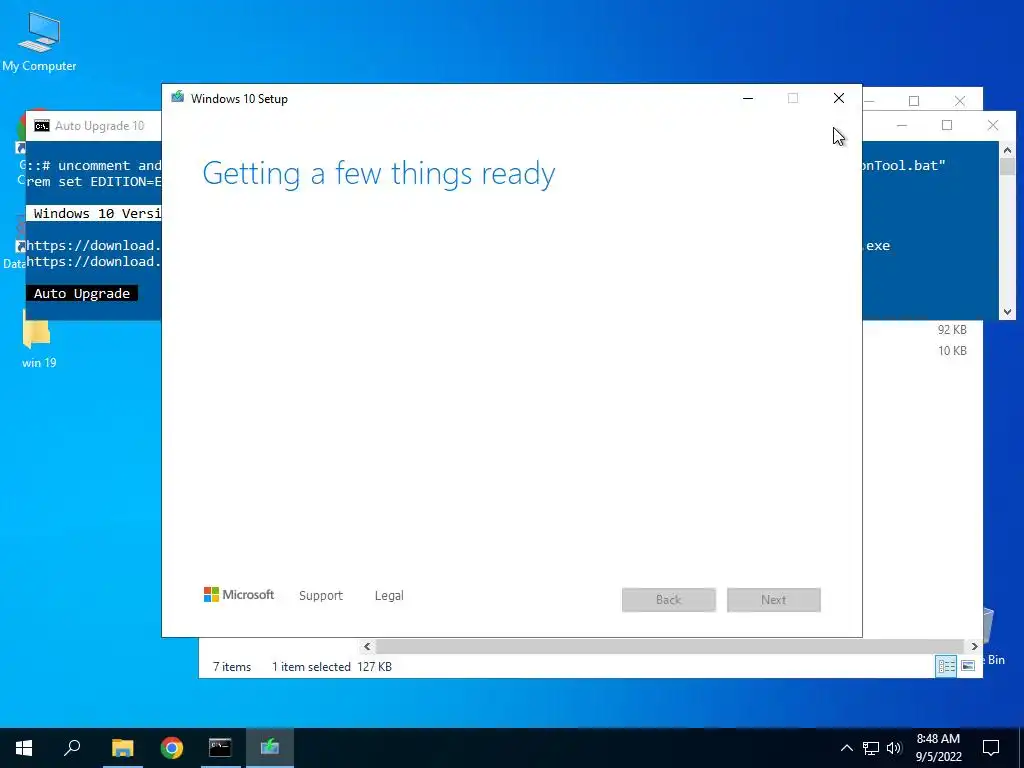1024x768 pixels.
Task: Open the Support link in Setup
Action: point(321,596)
